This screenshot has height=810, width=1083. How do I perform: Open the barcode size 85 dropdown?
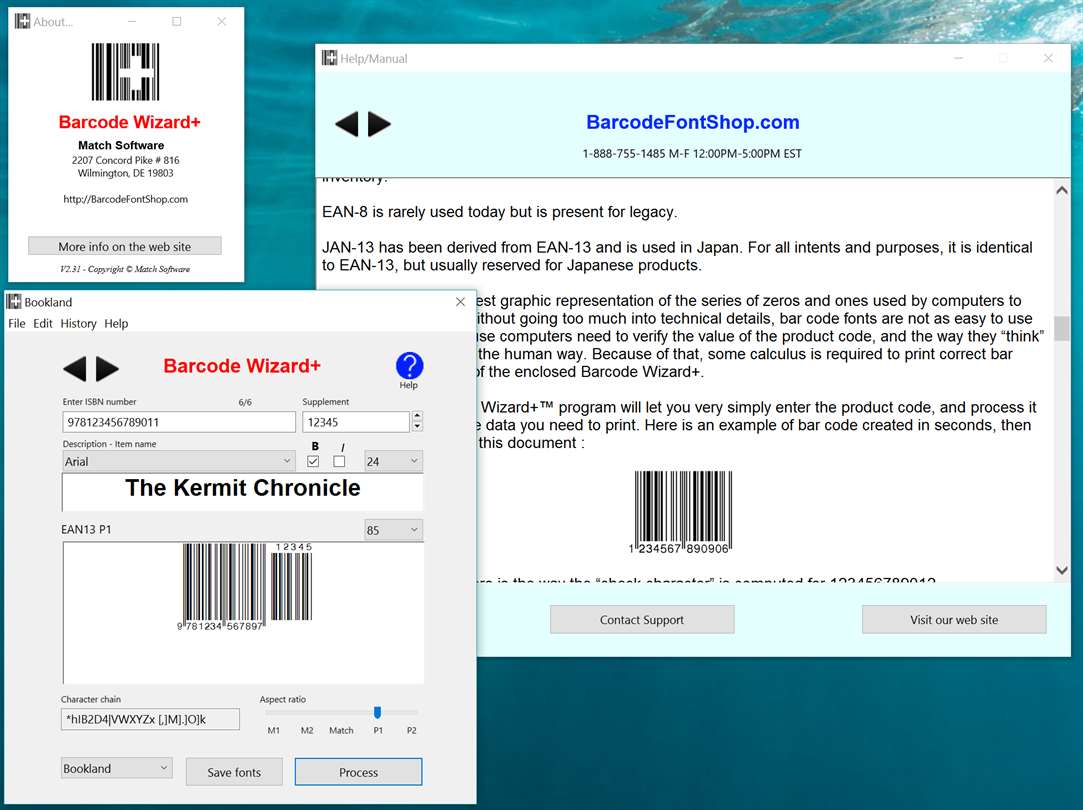[393, 530]
